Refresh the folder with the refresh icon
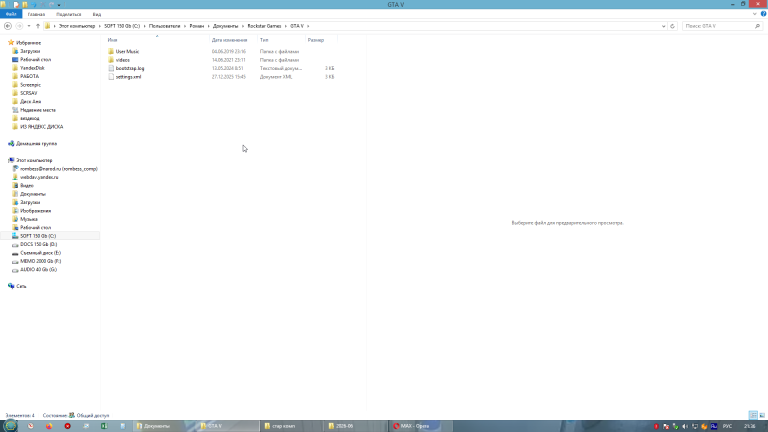The image size is (768, 432). pos(672,26)
